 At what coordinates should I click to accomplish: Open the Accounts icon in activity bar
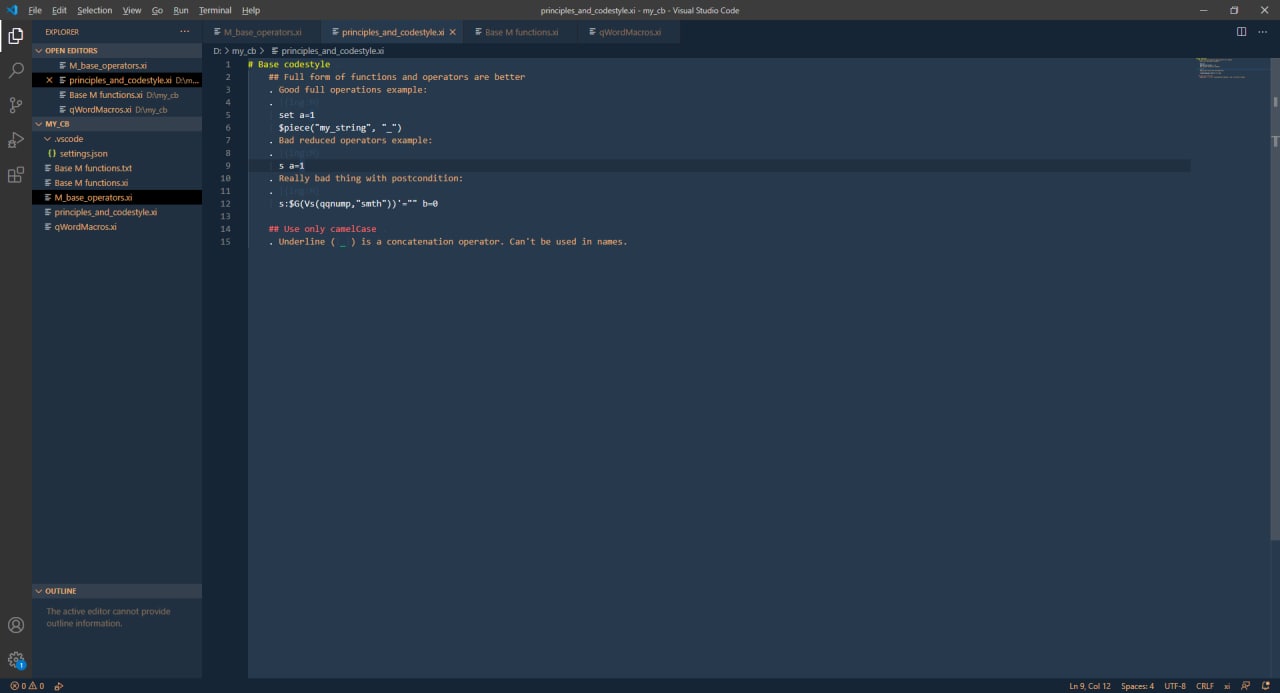[x=16, y=625]
